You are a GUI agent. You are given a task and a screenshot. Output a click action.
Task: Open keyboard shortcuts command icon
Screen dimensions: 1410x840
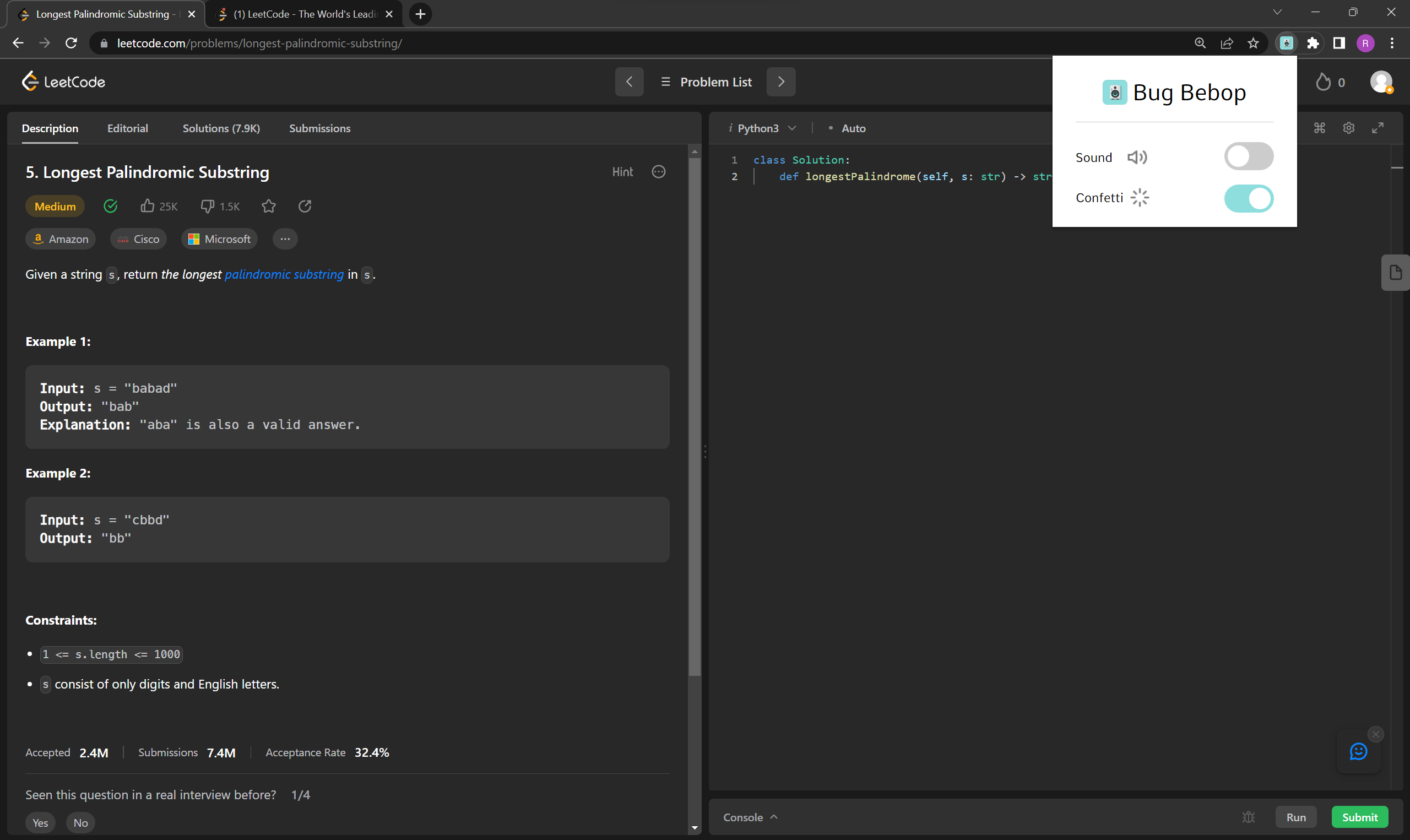(1320, 128)
